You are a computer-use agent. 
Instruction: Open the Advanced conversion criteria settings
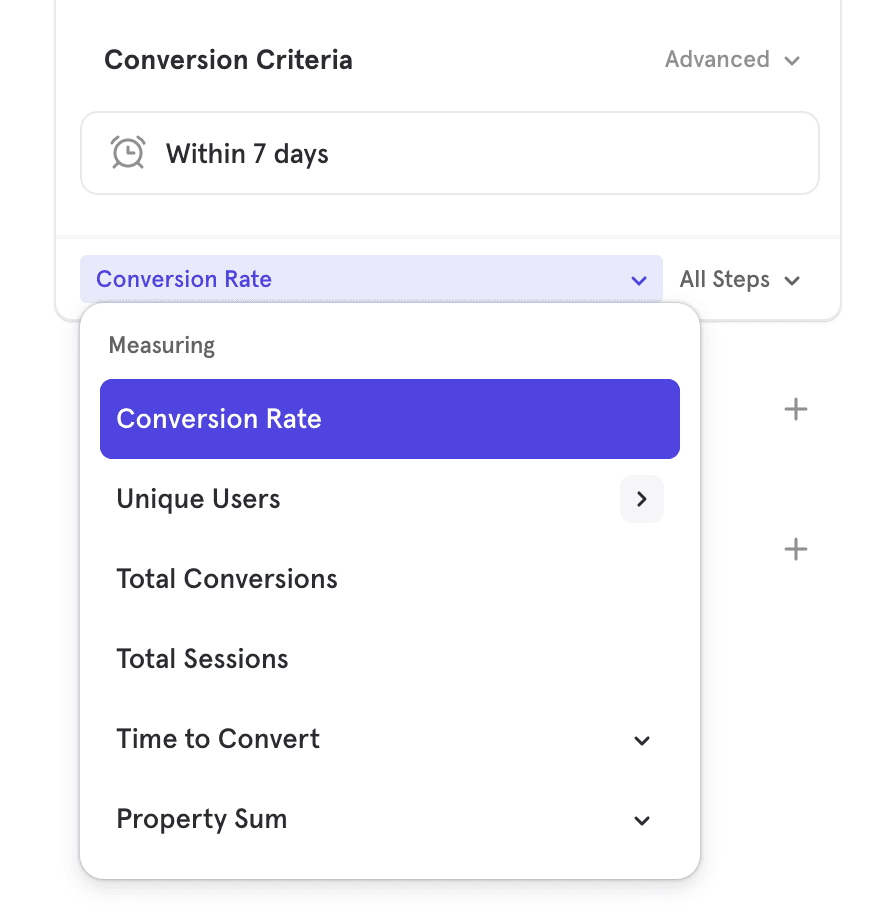coord(717,60)
